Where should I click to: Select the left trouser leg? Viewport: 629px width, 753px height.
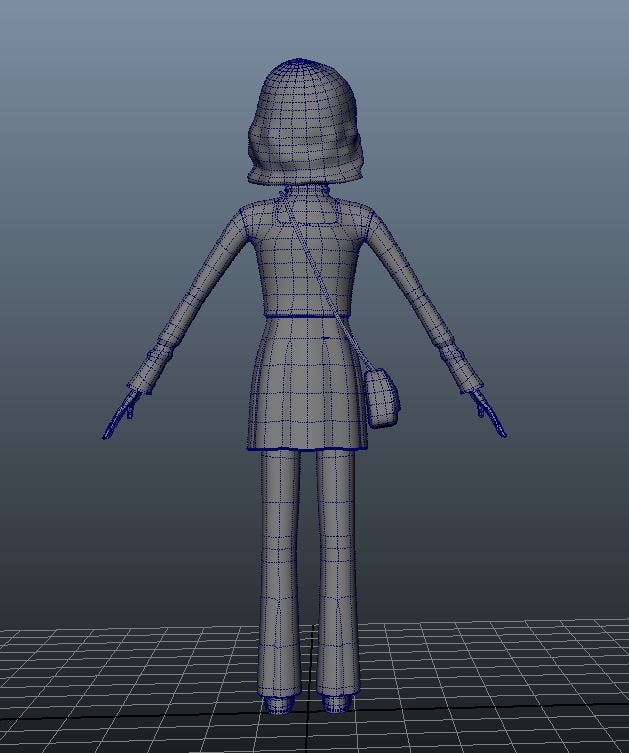279,560
